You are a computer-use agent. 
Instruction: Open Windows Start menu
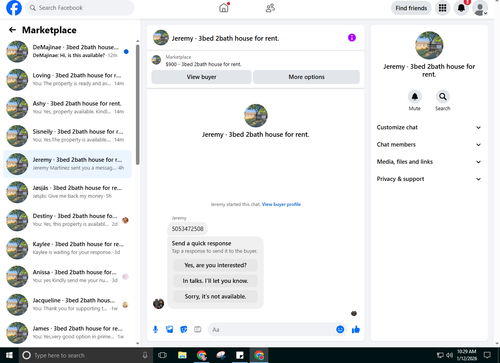[x=9, y=355]
